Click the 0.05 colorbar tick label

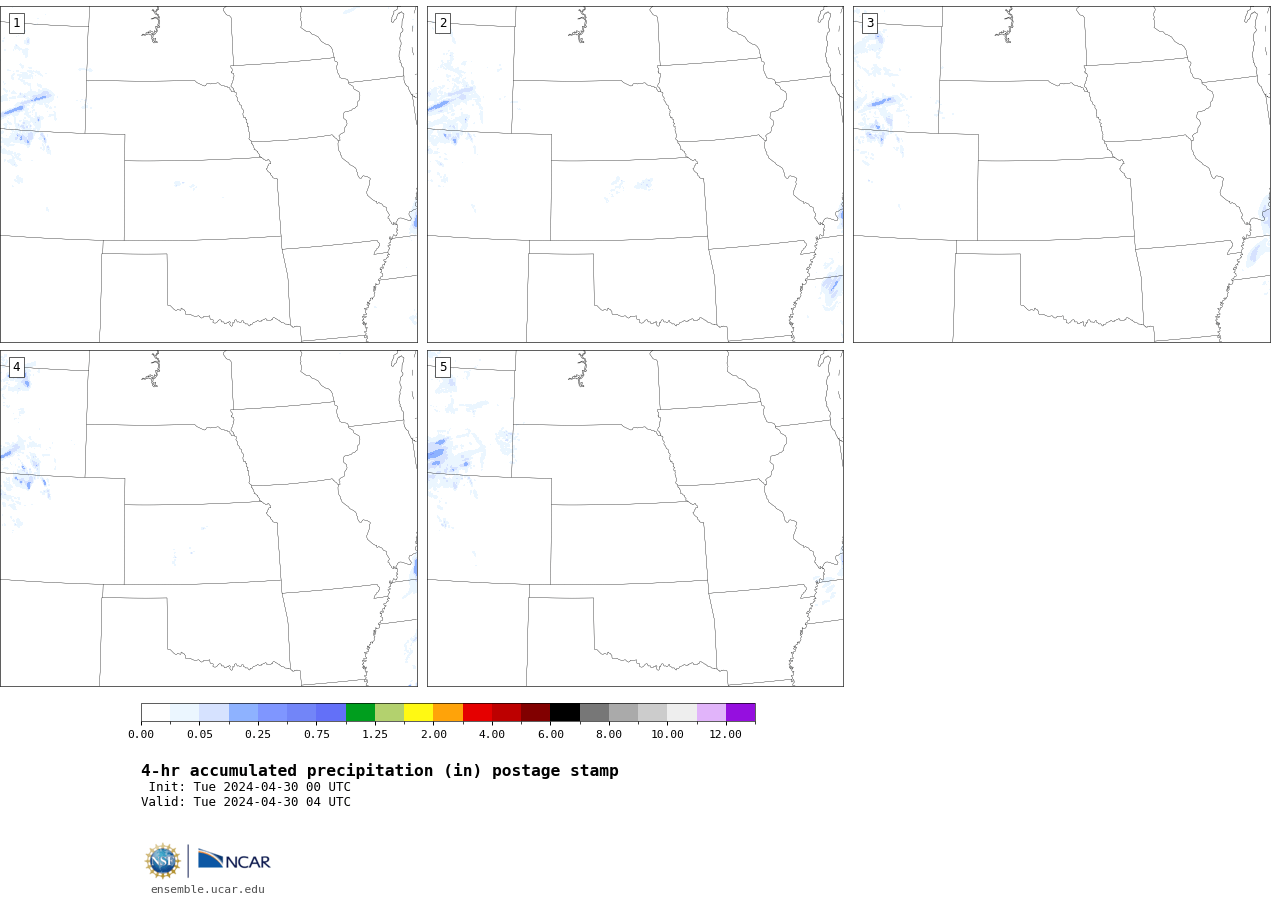(200, 735)
